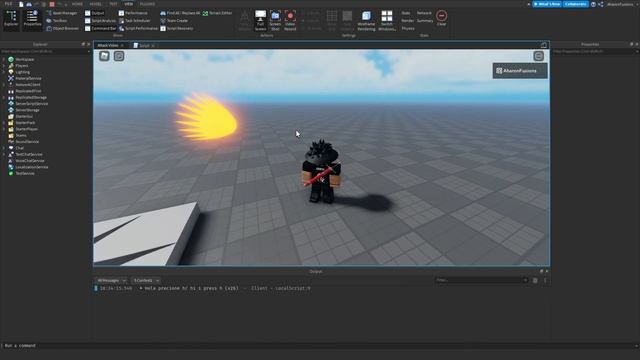Open Script Recovery window

(x=176, y=29)
